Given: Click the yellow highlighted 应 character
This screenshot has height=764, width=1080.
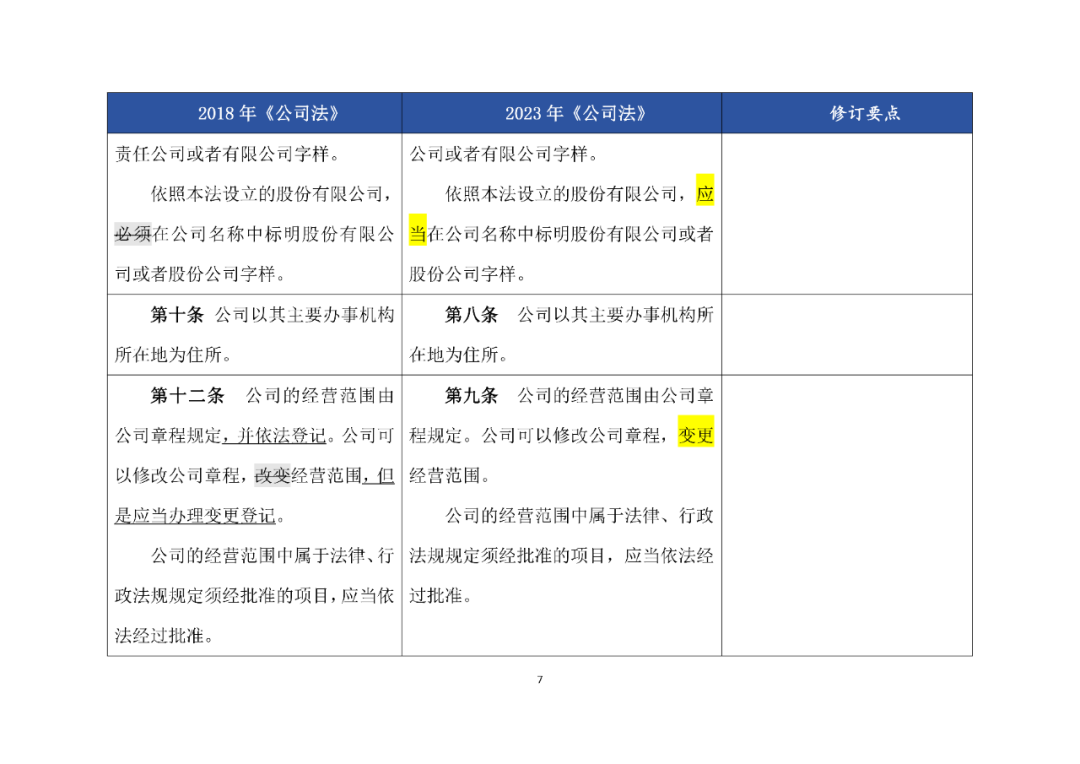Looking at the screenshot, I should 705,194.
